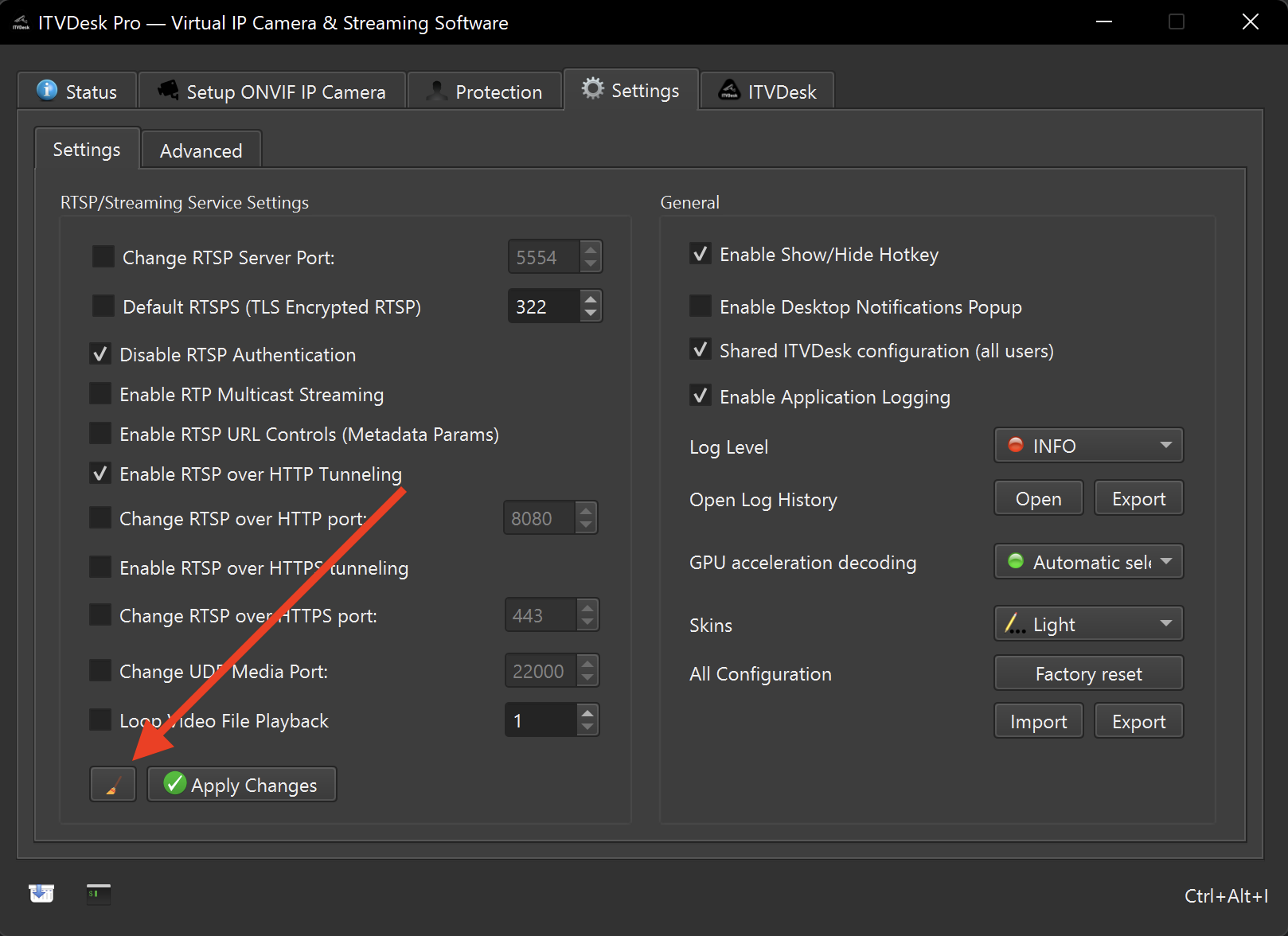Click the blue download arrow icon at bottom left
This screenshot has width=1288, height=936.
pos(41,893)
